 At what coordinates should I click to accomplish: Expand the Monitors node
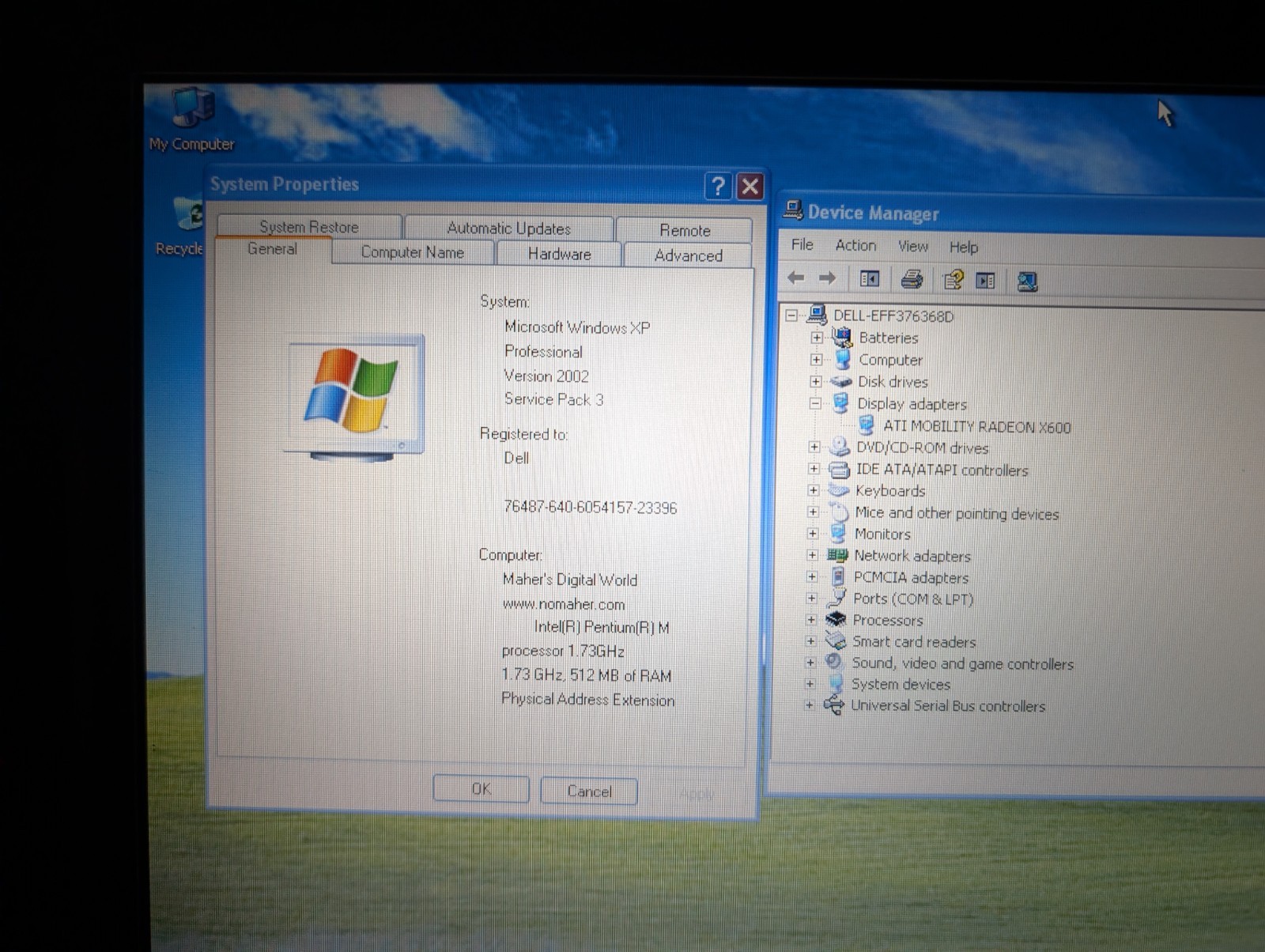(813, 534)
